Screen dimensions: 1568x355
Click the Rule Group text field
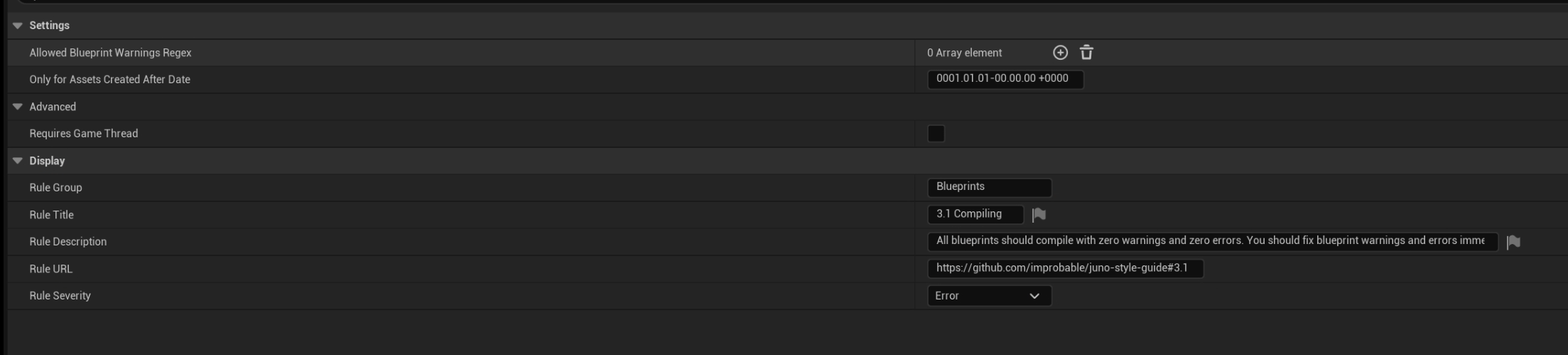tap(988, 187)
